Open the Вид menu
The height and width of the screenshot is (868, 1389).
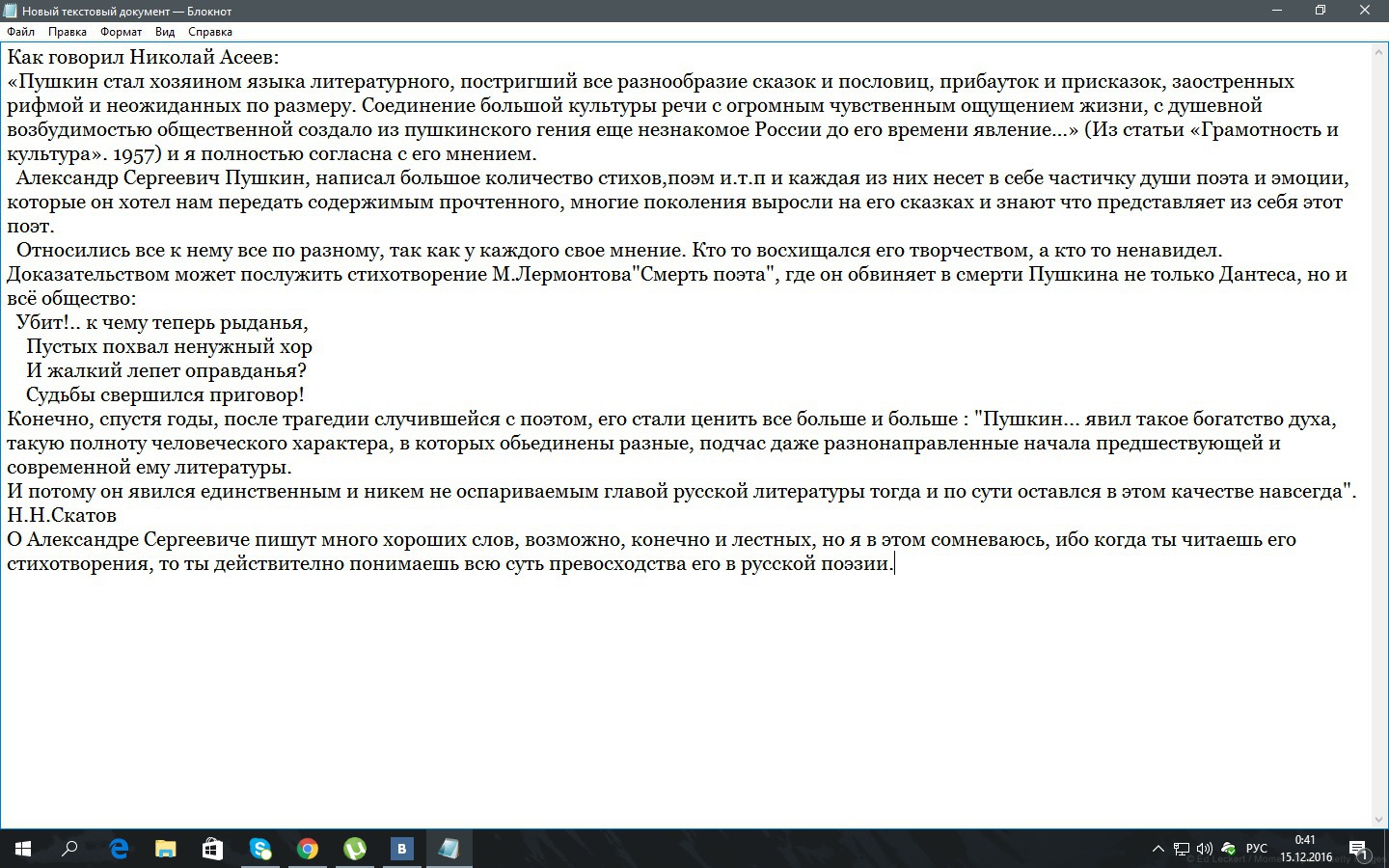coord(165,32)
